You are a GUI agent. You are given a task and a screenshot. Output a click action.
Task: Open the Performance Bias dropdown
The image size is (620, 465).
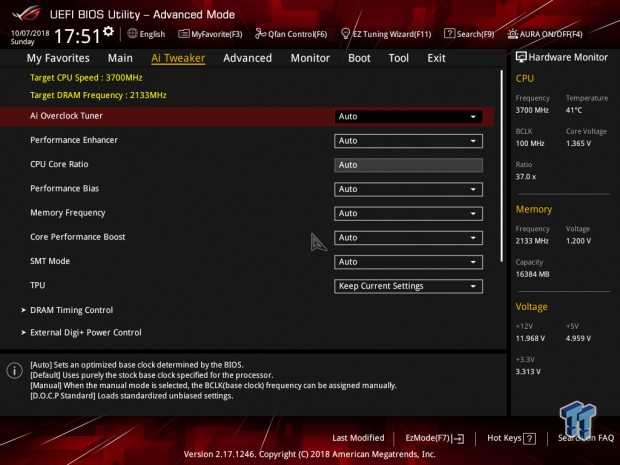(408, 189)
